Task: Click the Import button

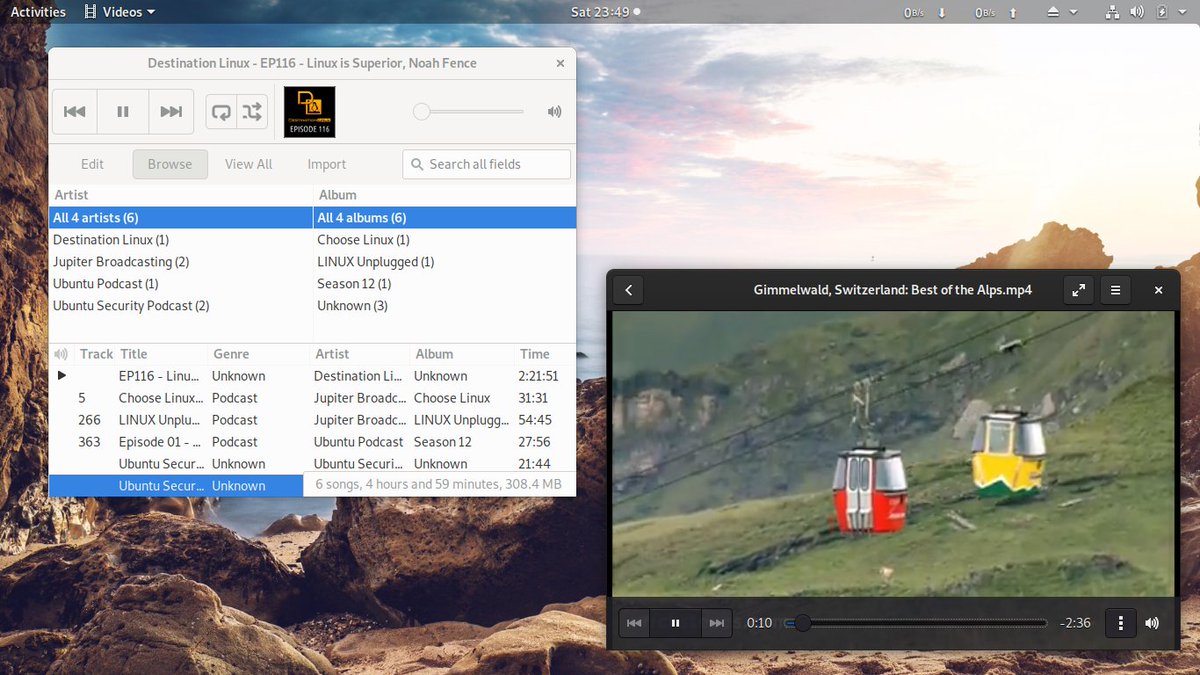Action: [x=327, y=164]
